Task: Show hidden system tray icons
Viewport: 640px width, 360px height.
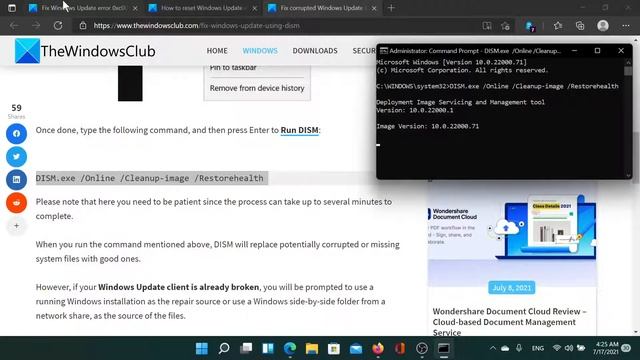Action: coord(493,348)
